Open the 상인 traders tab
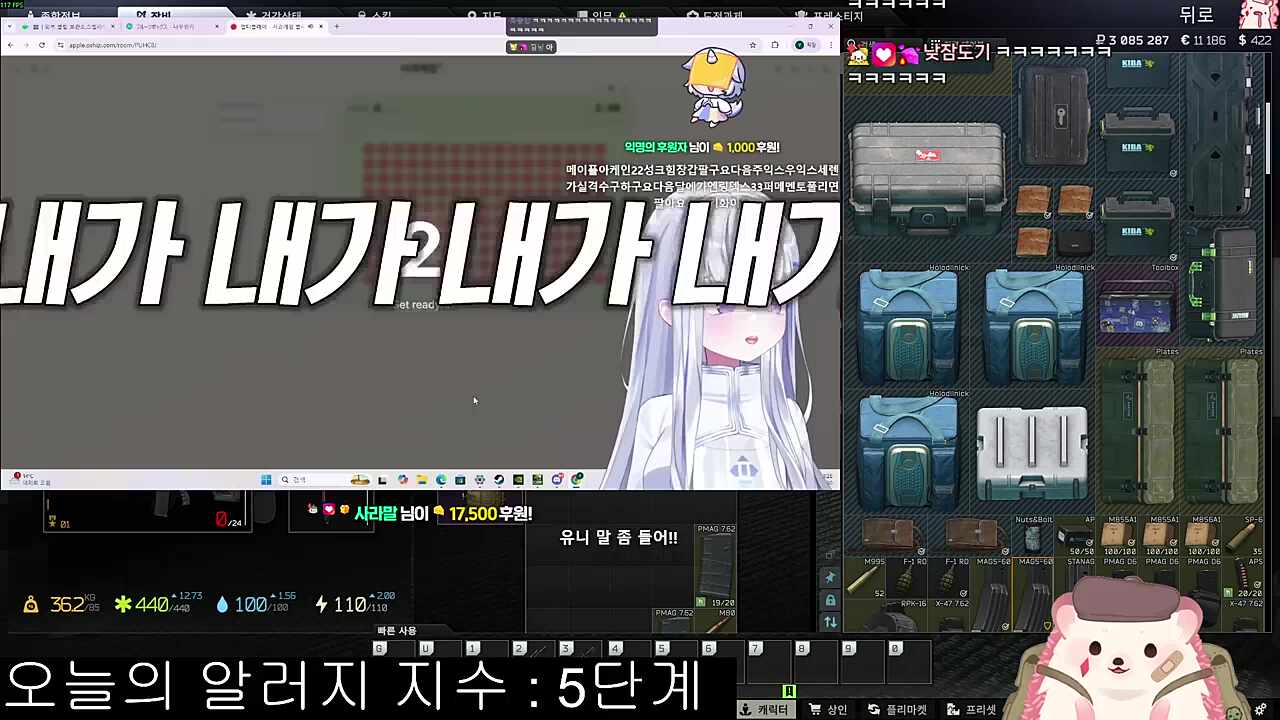 [x=828, y=709]
